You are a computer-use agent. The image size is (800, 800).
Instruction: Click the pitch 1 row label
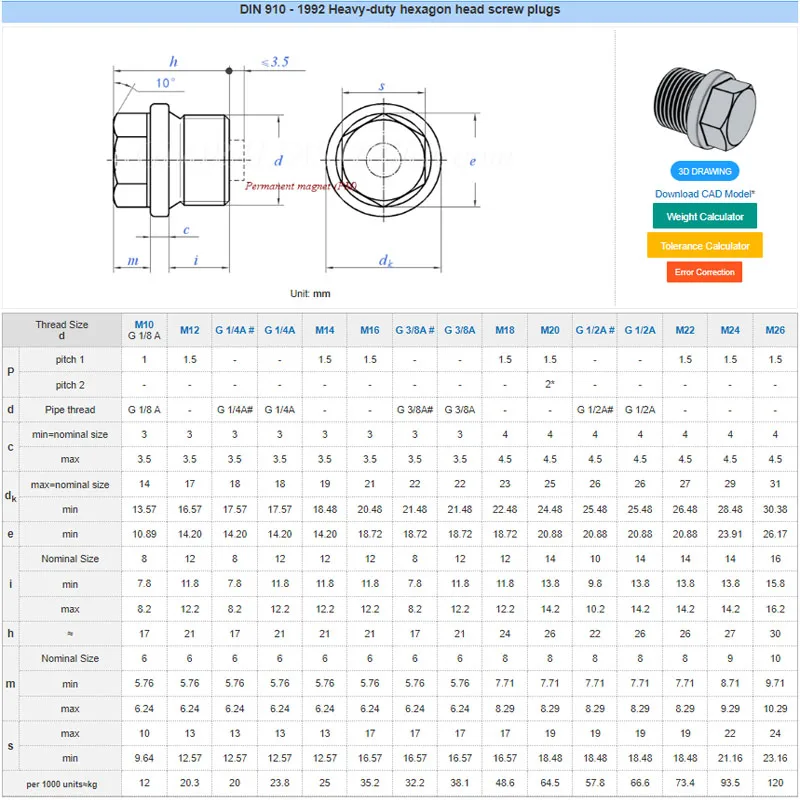(68, 359)
